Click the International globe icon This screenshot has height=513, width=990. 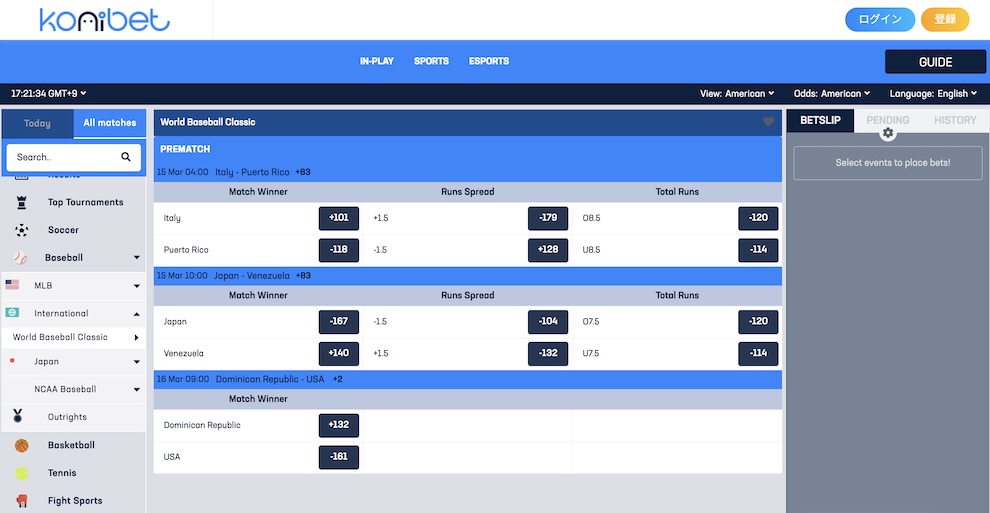[x=12, y=312]
